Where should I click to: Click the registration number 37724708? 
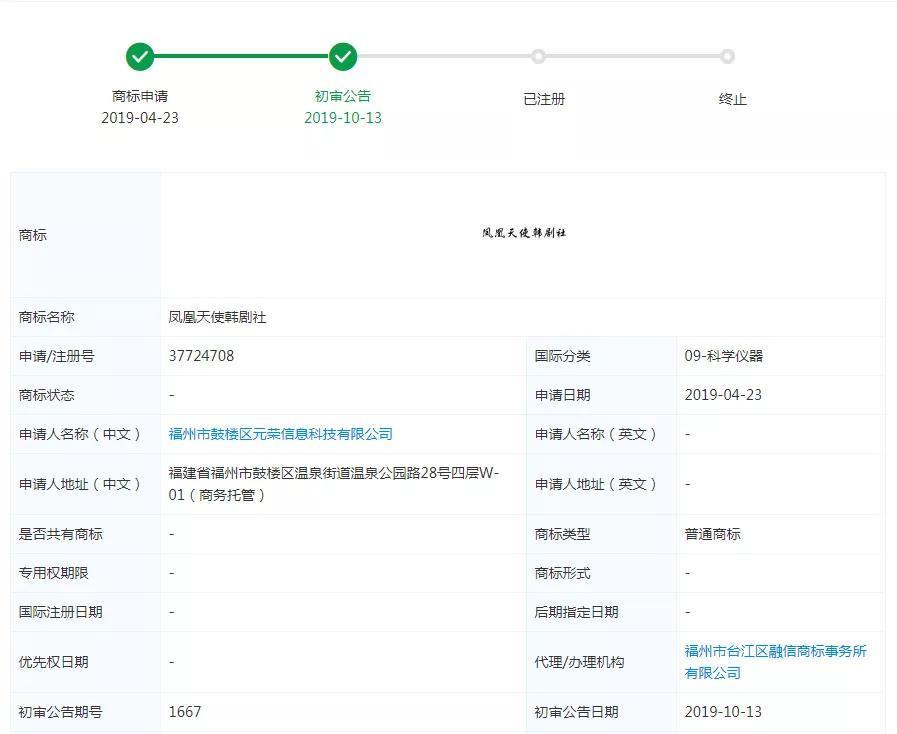pyautogui.click(x=202, y=356)
